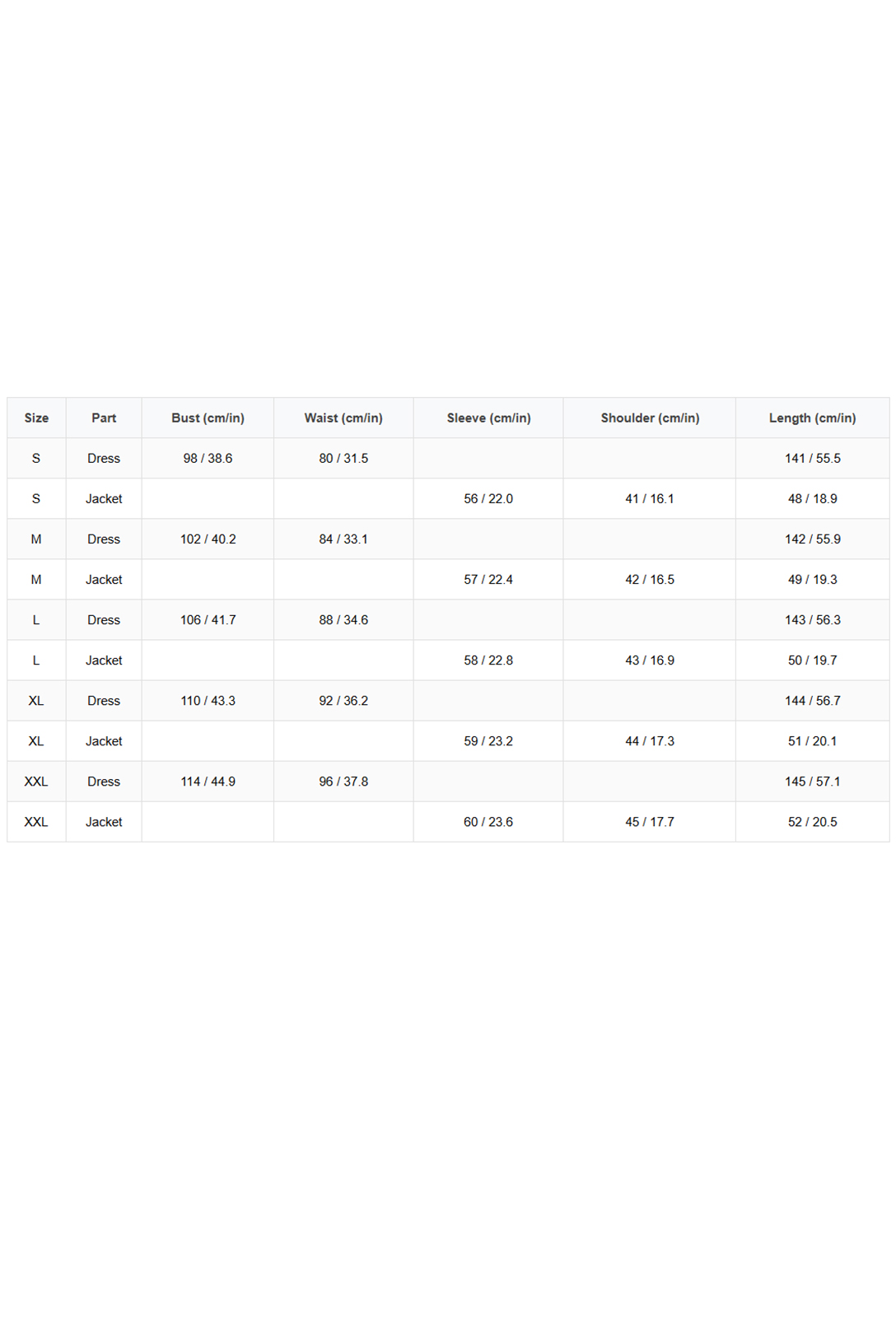Click the Part column header

click(x=104, y=418)
